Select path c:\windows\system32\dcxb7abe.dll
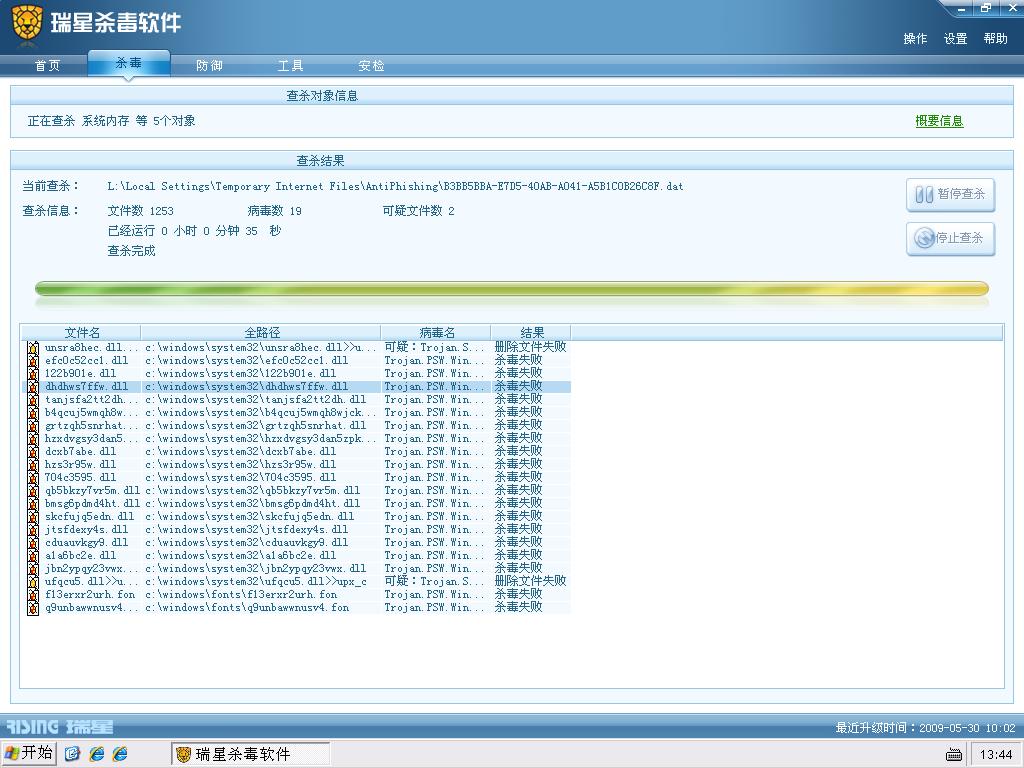 coord(240,451)
